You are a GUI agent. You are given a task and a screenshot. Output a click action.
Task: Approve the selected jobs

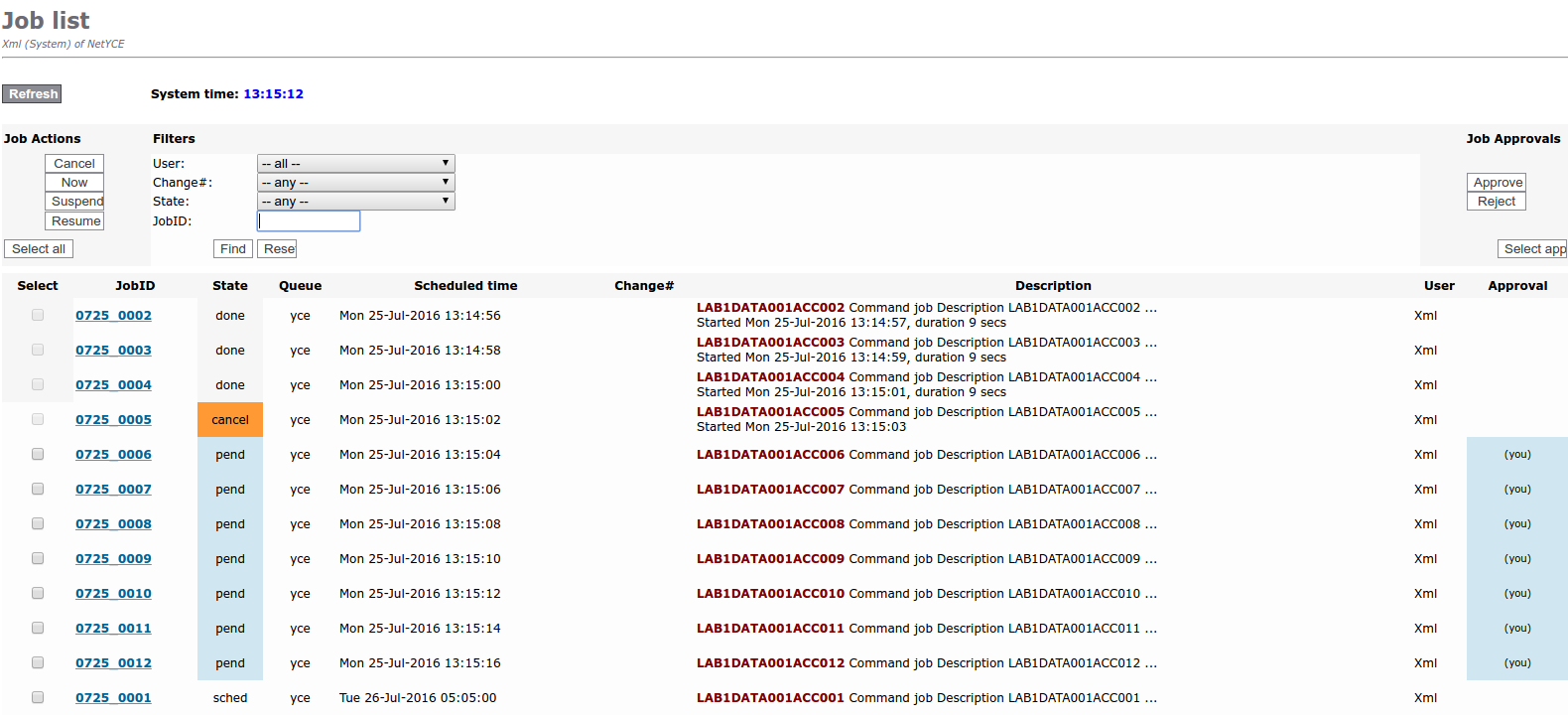pyautogui.click(x=1497, y=183)
